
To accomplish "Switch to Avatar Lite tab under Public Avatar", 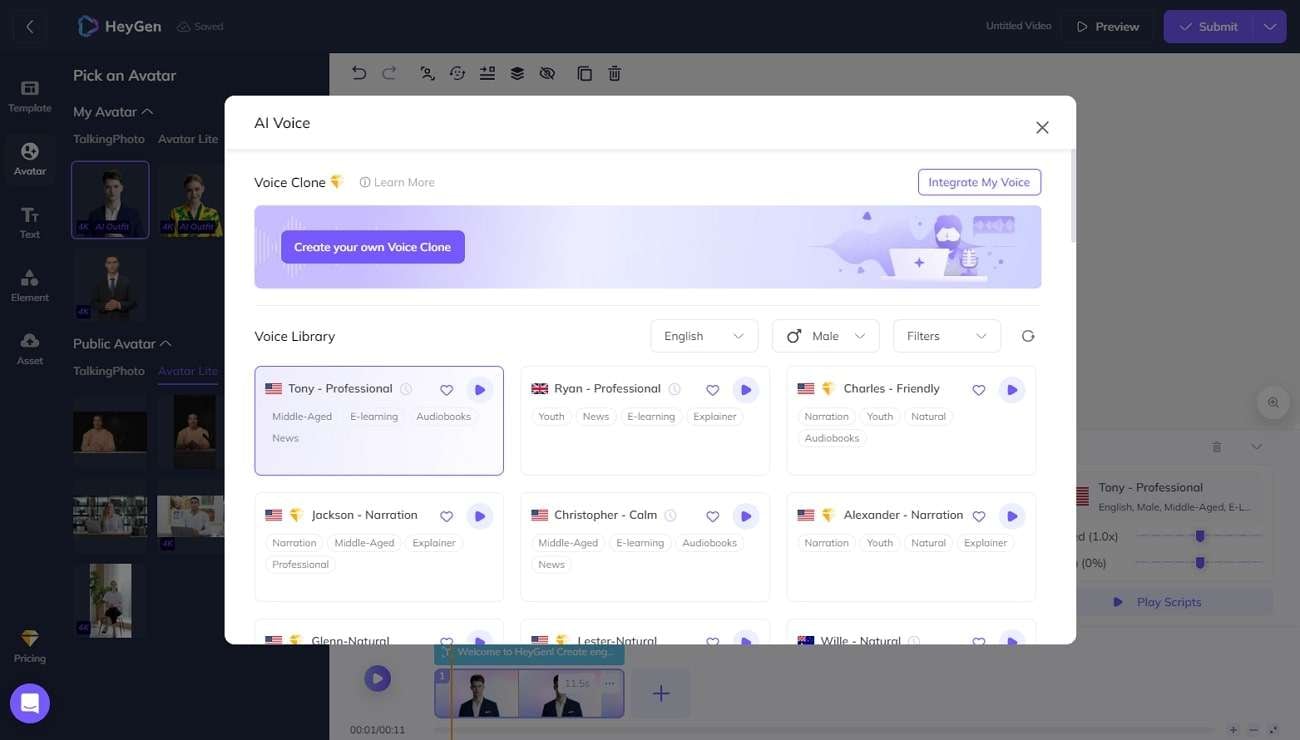I will pos(188,371).
